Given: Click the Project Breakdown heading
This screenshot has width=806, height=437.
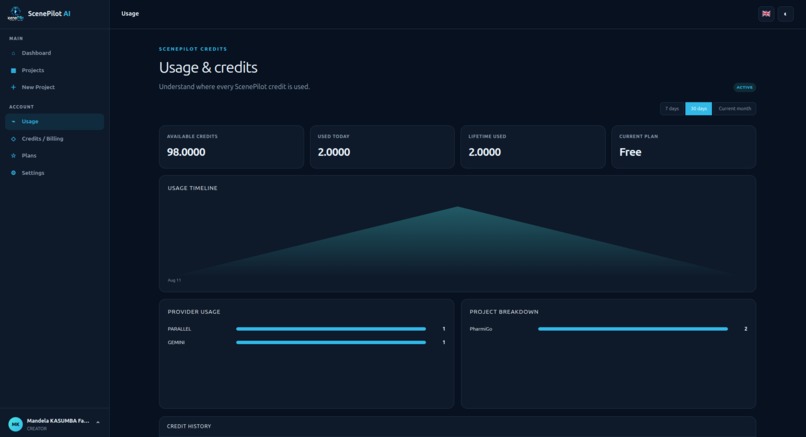Looking at the screenshot, I should click(x=504, y=312).
